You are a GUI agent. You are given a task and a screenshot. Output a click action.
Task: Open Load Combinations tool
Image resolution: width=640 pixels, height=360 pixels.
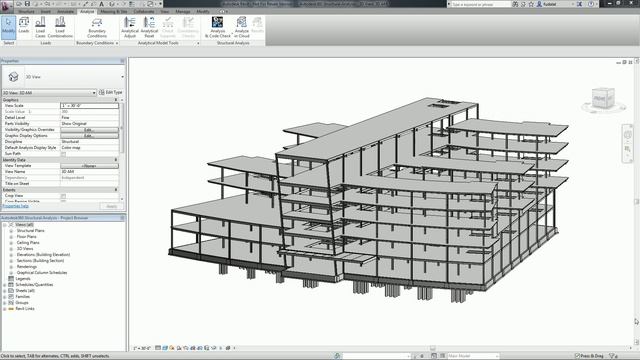(x=60, y=27)
